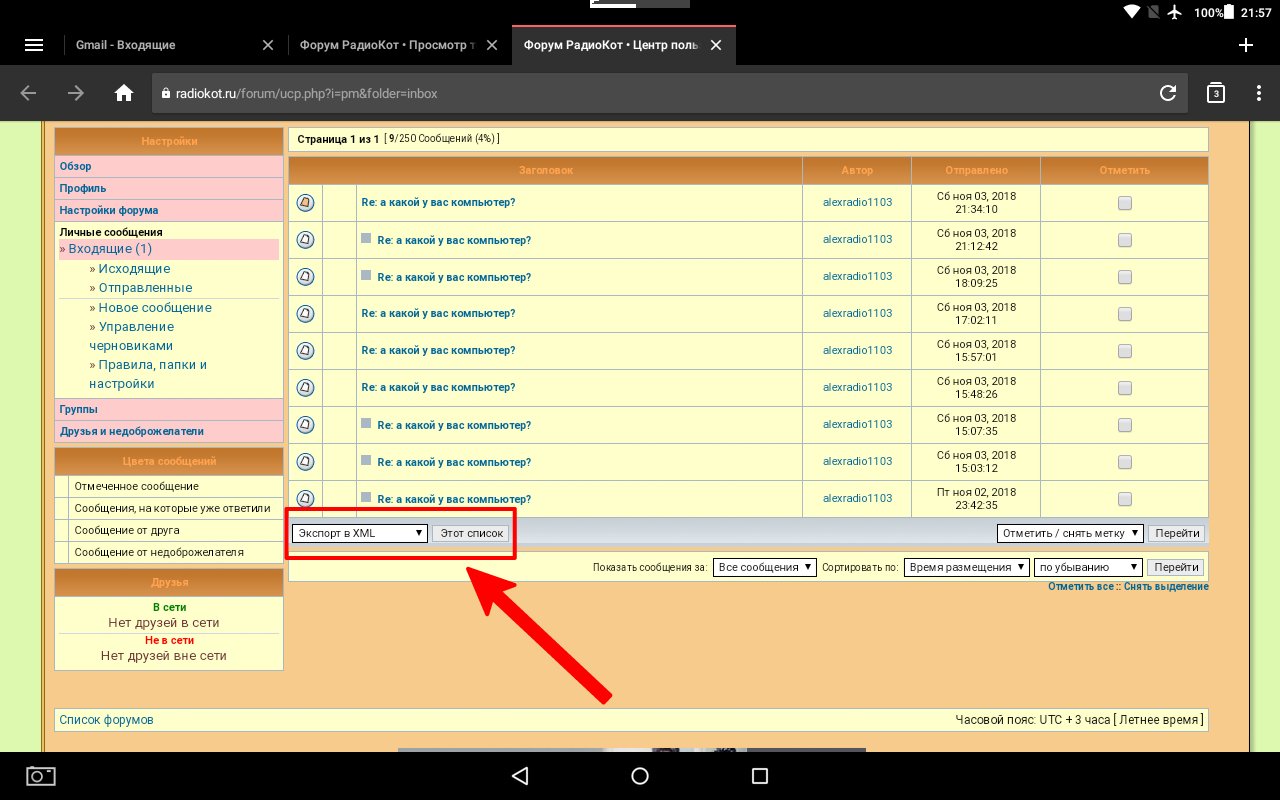Image resolution: width=1280 pixels, height=800 pixels.
Task: Mark the message sent at 21:34:10
Action: tap(1125, 203)
